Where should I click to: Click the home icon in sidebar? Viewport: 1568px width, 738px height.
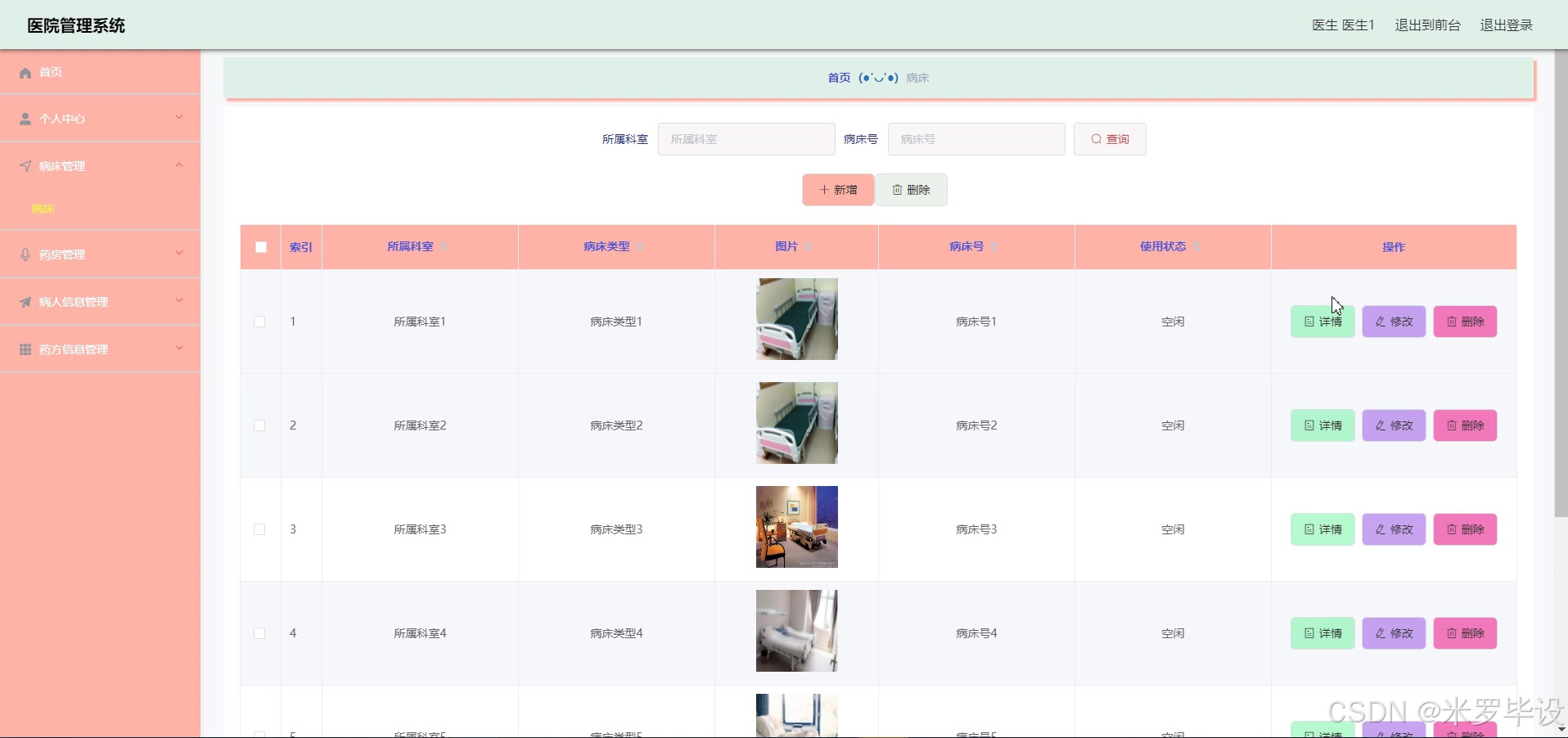25,73
